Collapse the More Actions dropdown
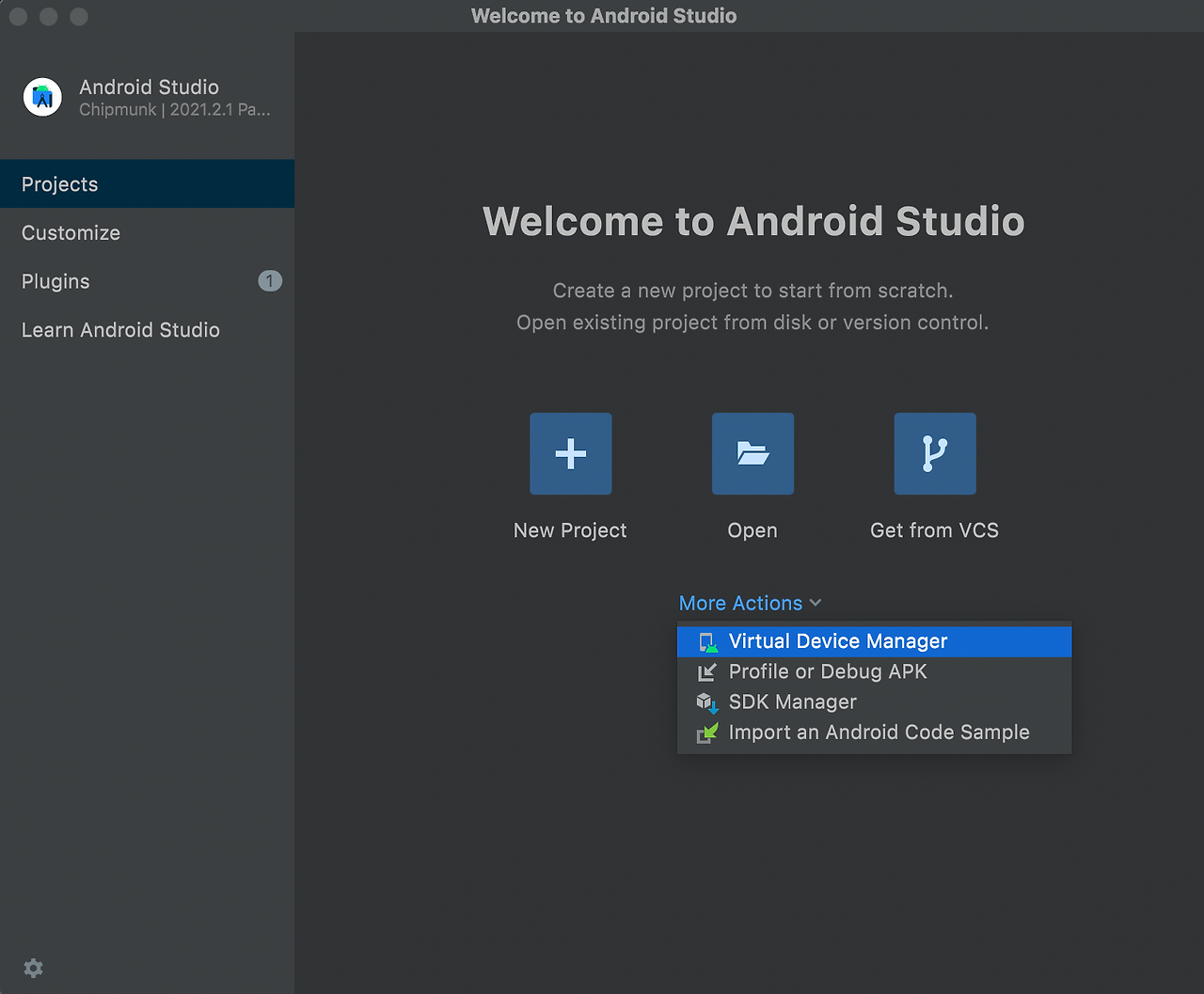Viewport: 1204px width, 994px height. tap(750, 603)
